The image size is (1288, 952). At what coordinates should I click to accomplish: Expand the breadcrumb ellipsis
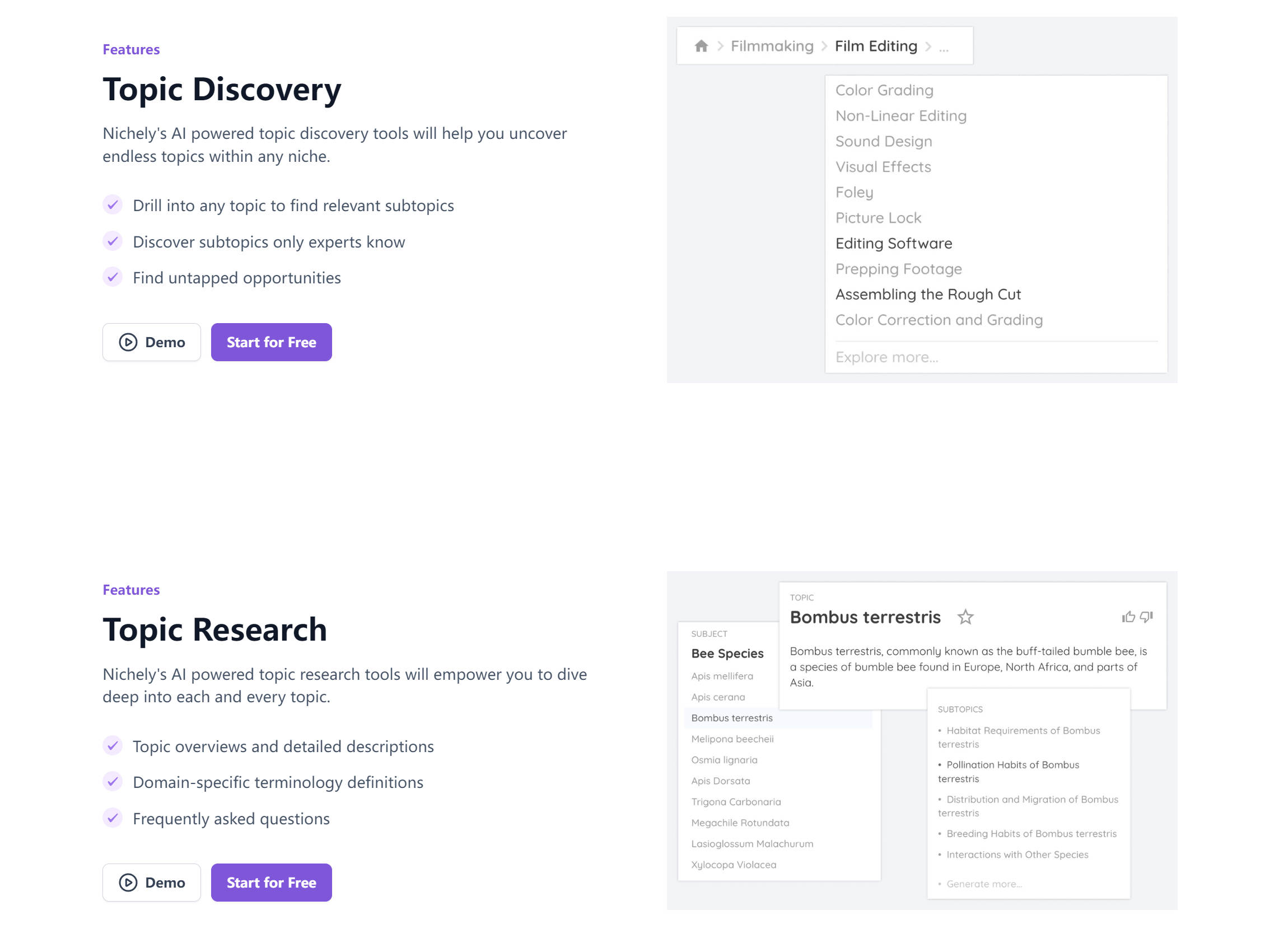point(944,48)
